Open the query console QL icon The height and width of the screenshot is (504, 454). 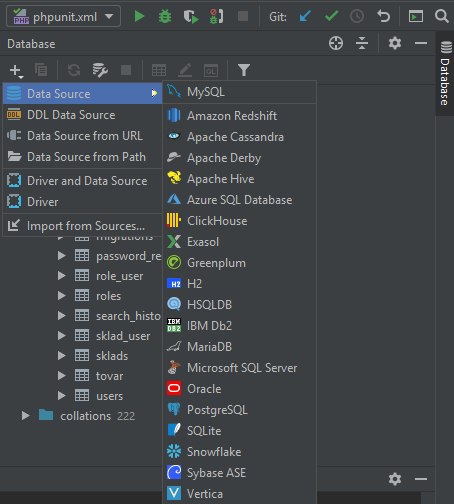tap(211, 70)
